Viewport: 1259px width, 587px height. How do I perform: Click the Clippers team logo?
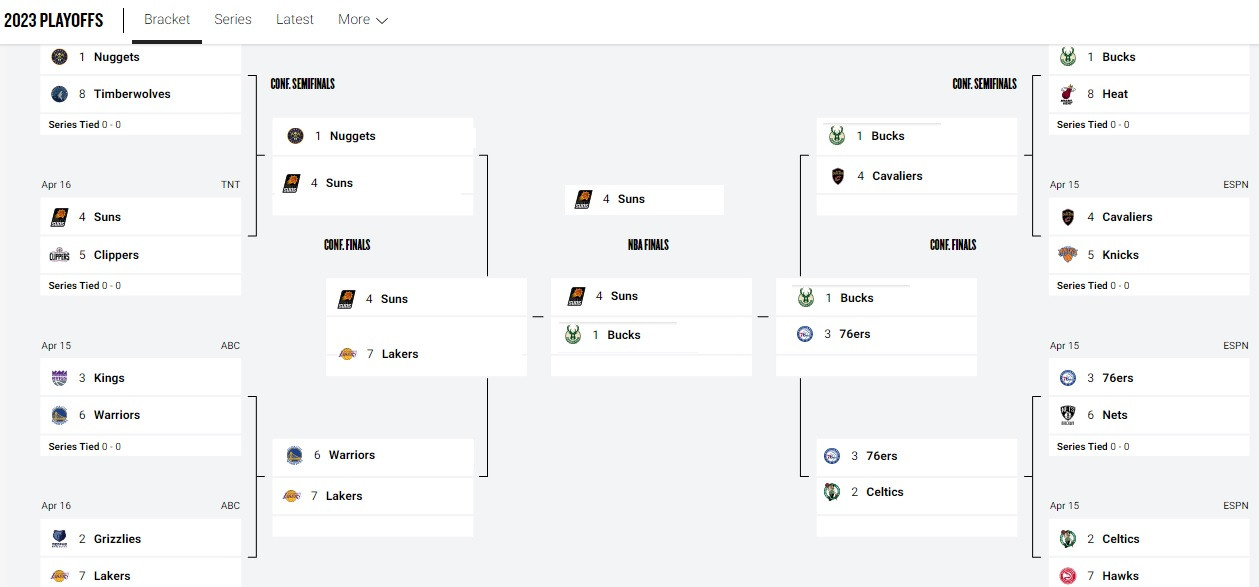(59, 255)
